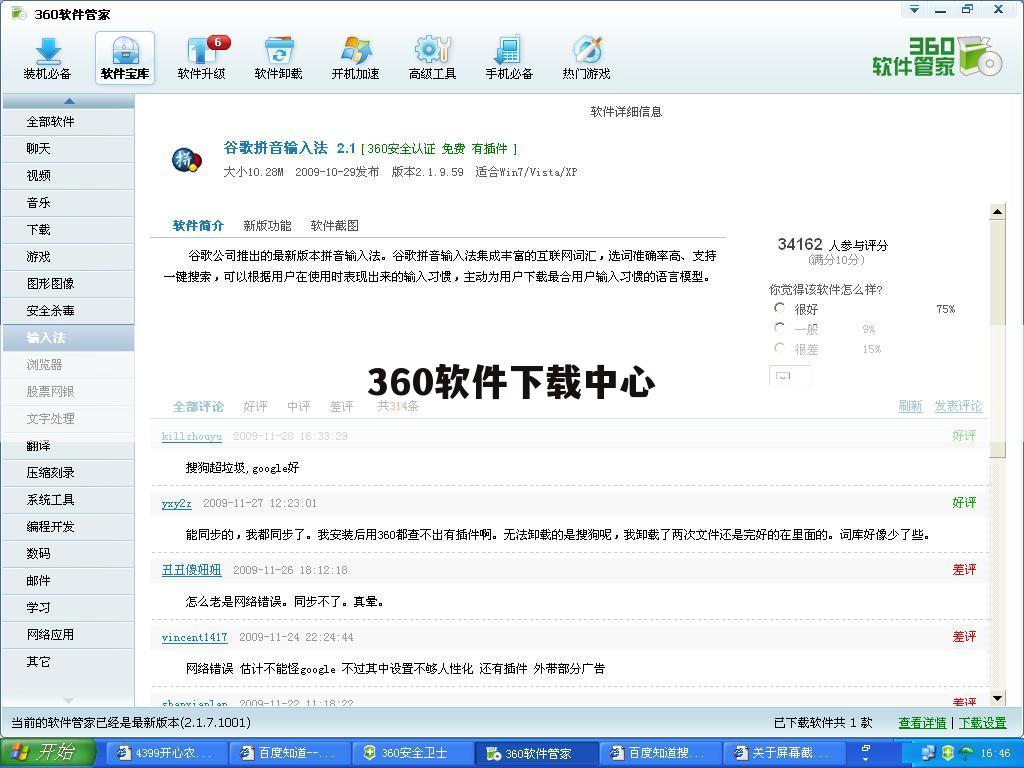Select 视频 category in sidebar
The image size is (1024, 768).
69,176
